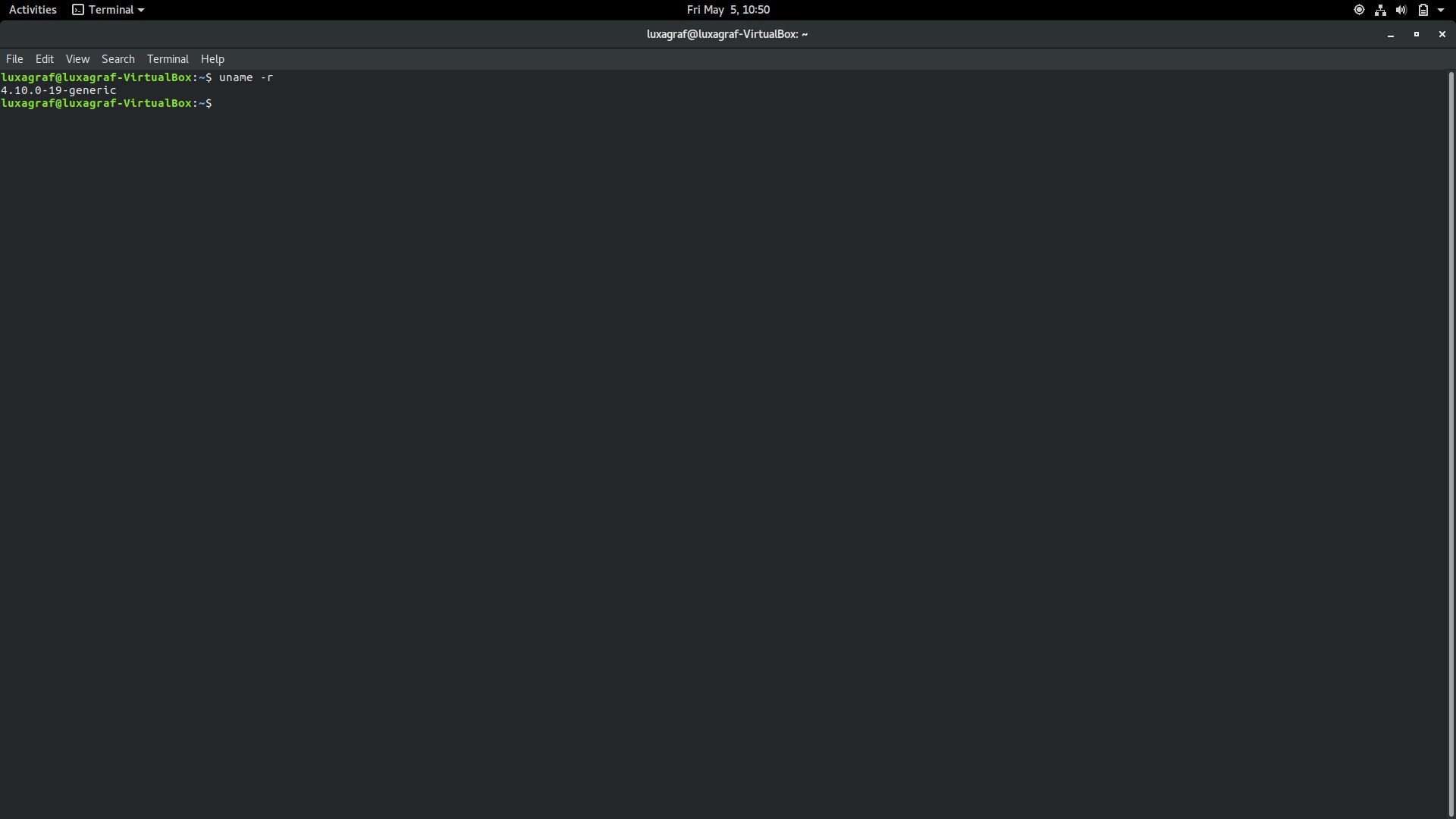
Task: Open the Search menu
Action: pos(118,58)
